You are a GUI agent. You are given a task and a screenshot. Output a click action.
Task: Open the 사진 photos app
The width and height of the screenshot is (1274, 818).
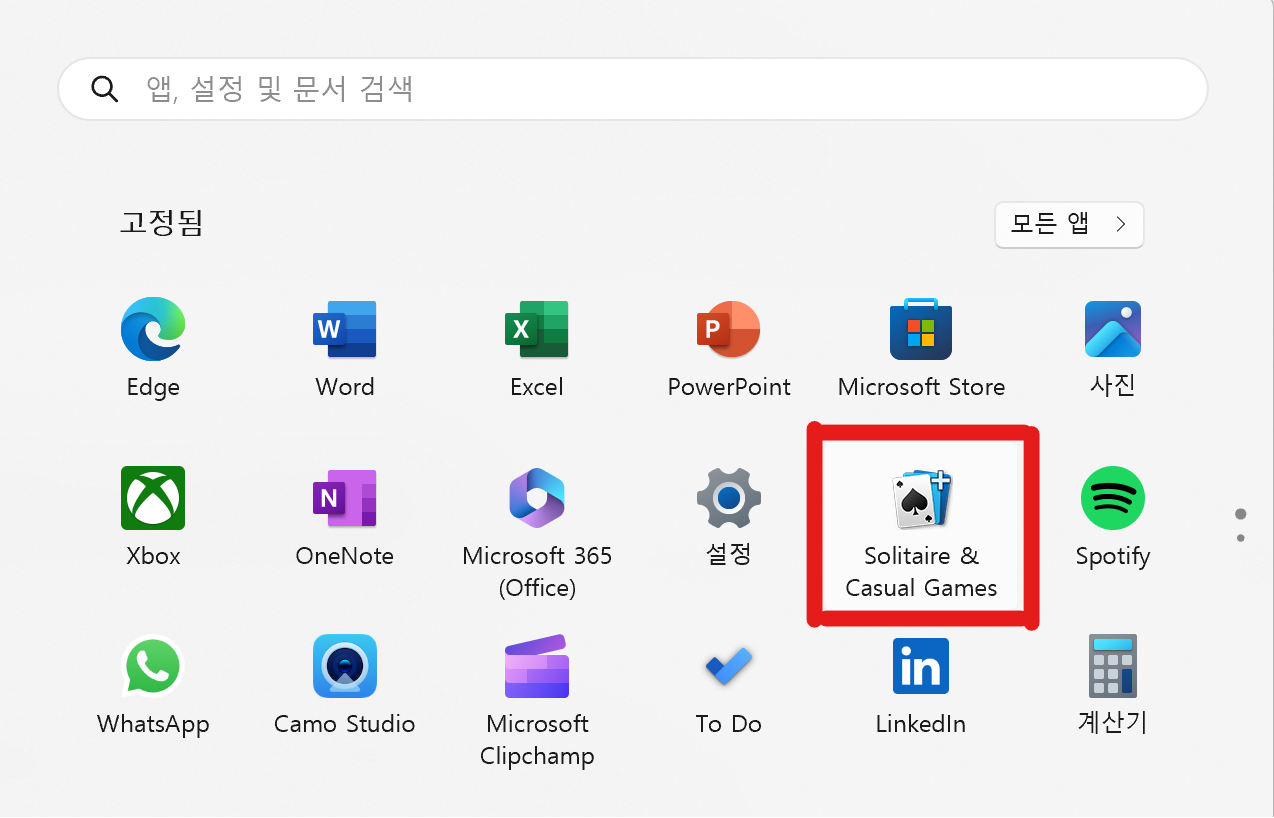[x=1113, y=349]
